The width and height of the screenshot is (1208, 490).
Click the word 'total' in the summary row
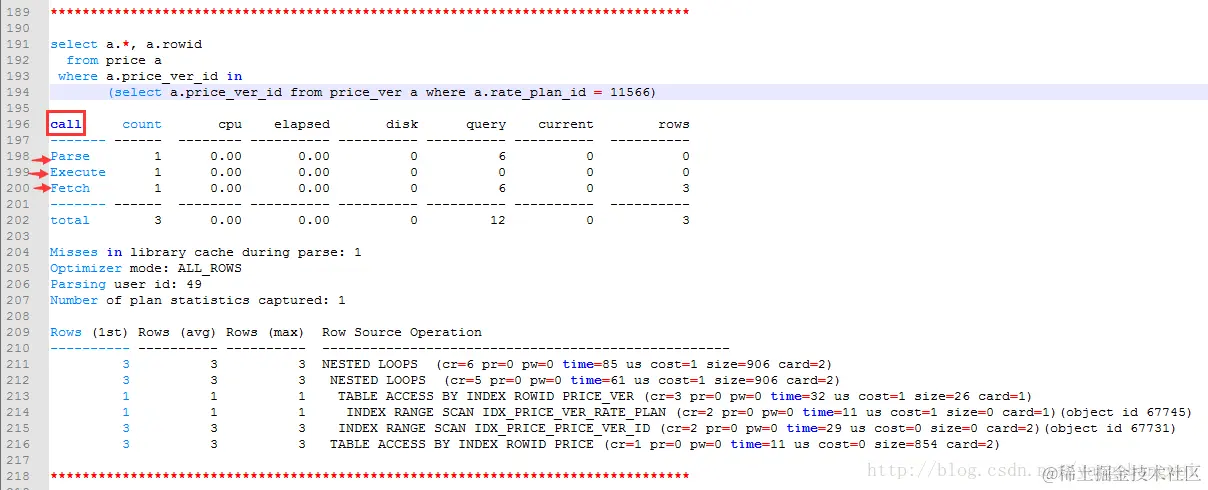coord(70,220)
